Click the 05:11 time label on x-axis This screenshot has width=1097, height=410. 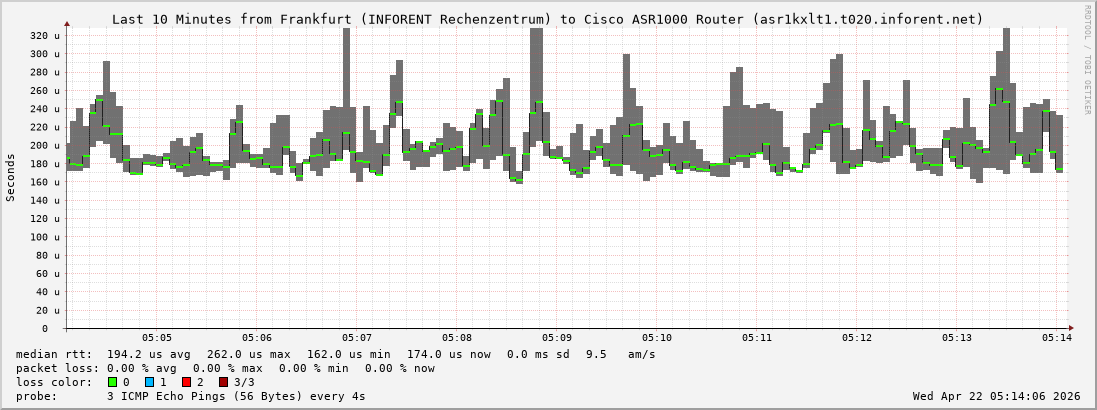coord(757,338)
